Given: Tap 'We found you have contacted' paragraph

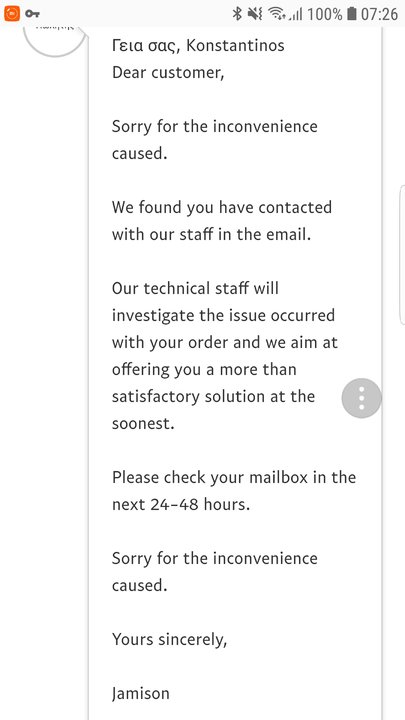Looking at the screenshot, I should (x=222, y=221).
